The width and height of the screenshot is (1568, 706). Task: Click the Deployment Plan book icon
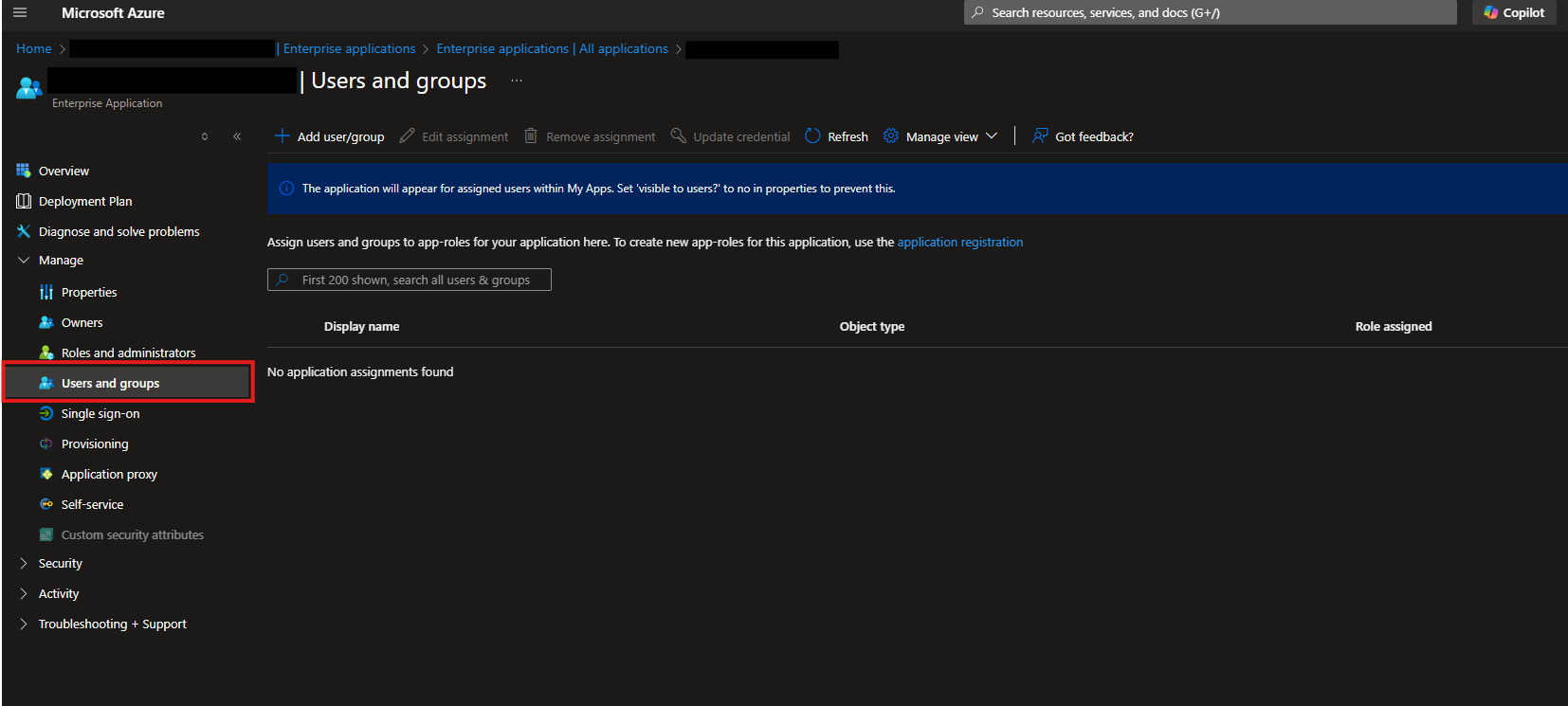tap(24, 201)
